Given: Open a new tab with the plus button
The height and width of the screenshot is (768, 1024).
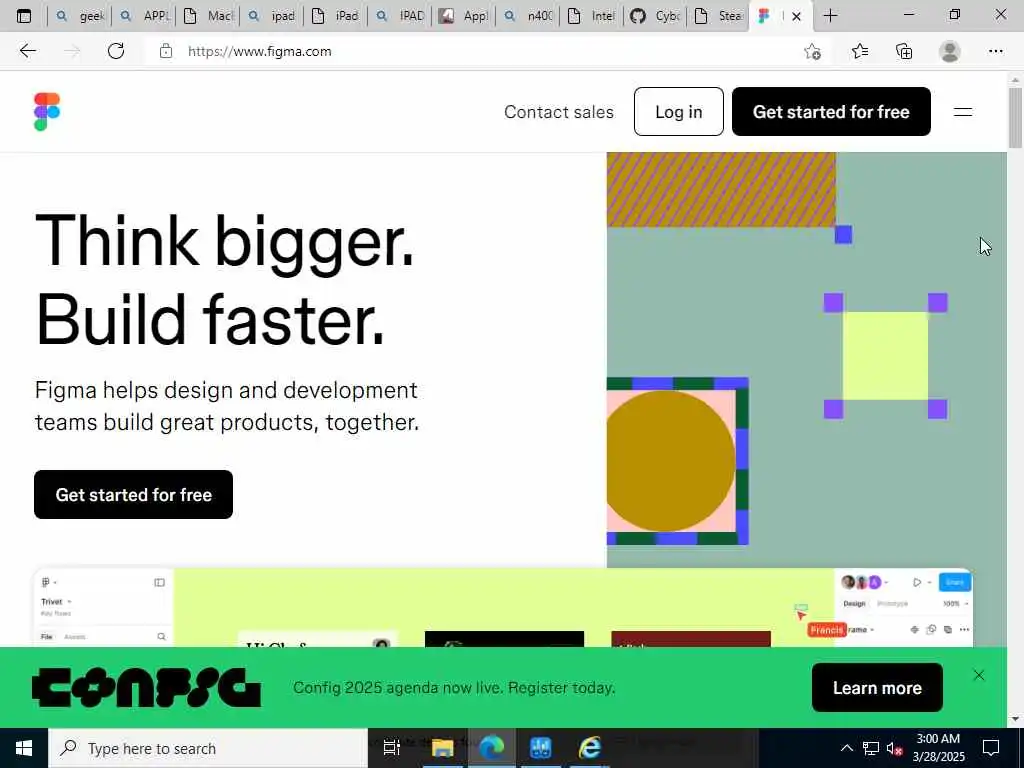Looking at the screenshot, I should pos(830,16).
